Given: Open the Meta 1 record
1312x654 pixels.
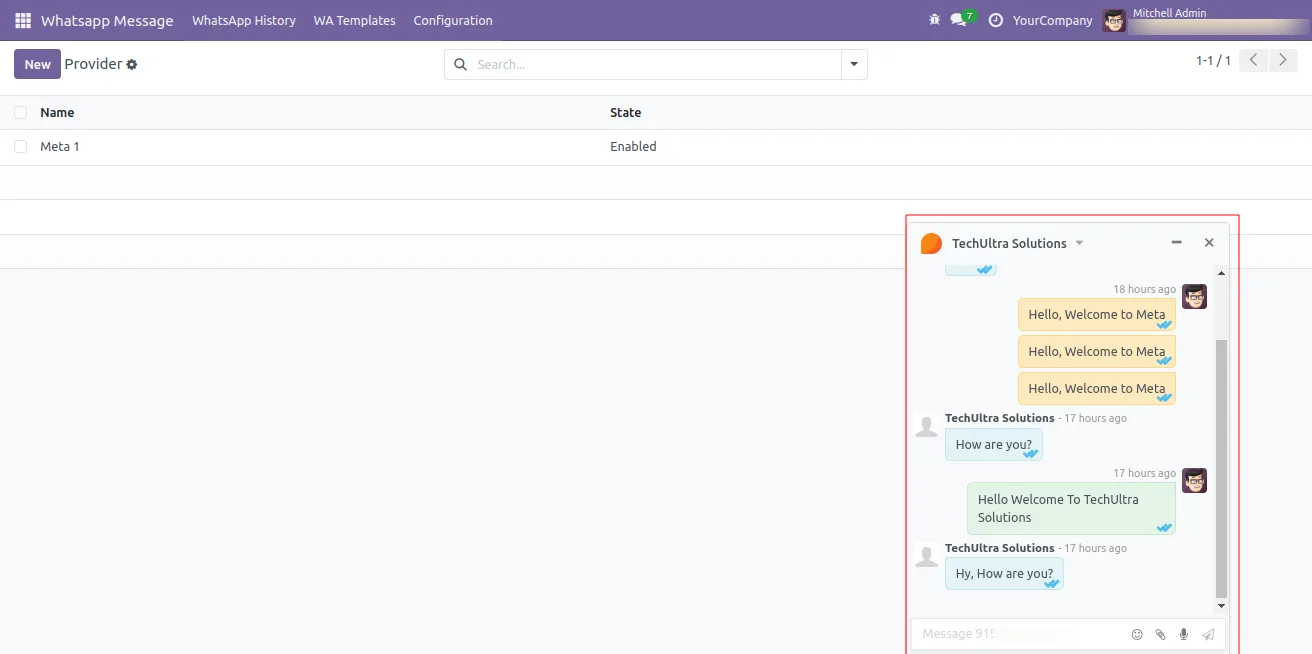Looking at the screenshot, I should click(x=60, y=147).
